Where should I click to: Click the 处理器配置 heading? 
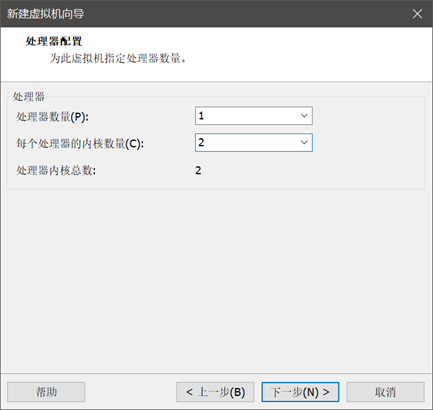(x=54, y=41)
